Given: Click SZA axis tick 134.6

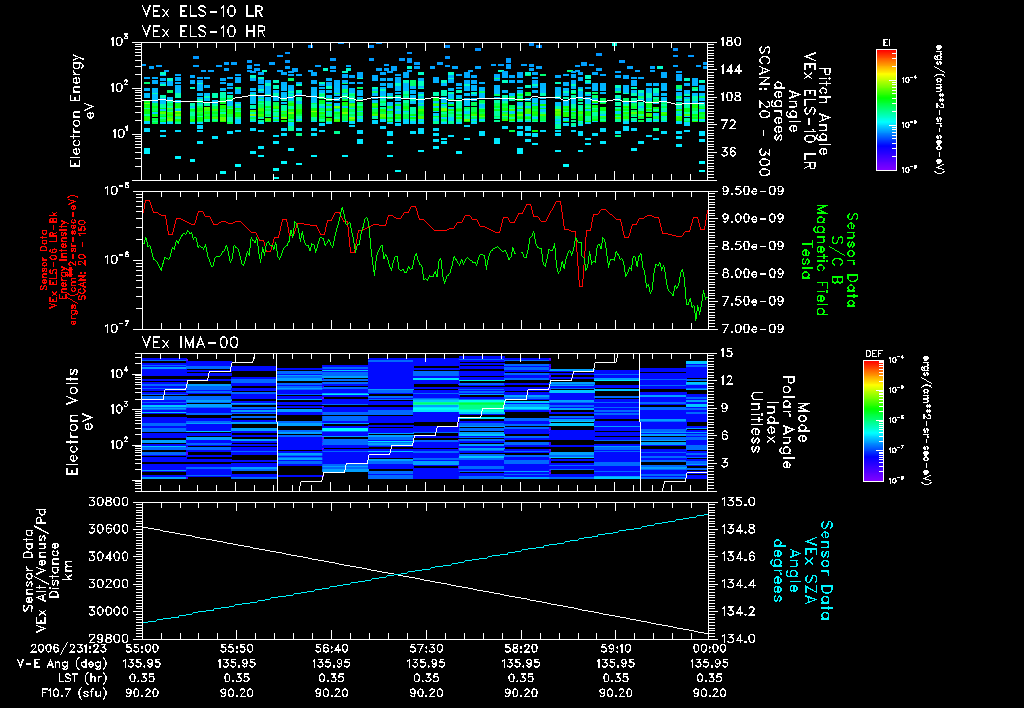Looking at the screenshot, I should click(x=737, y=557).
